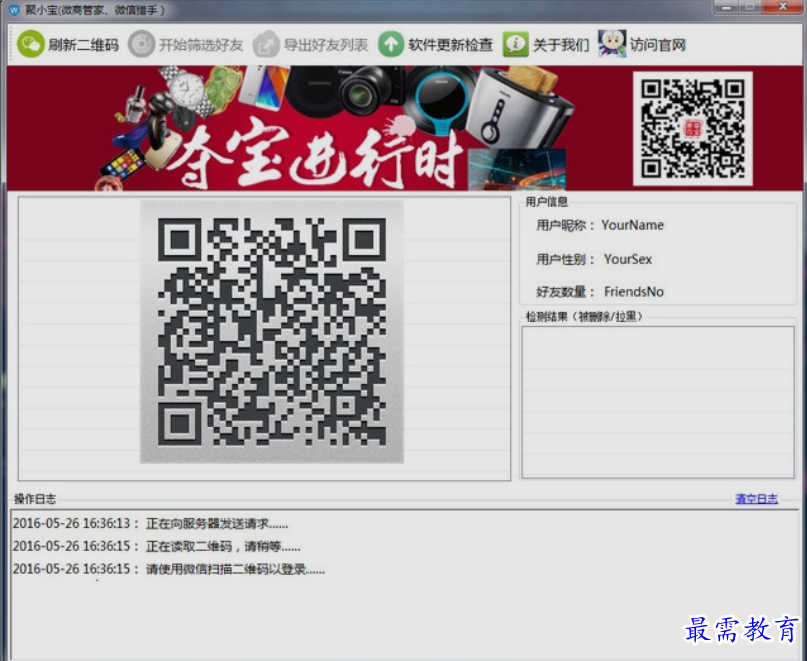Open 访问官网 toolbar link
This screenshot has width=807, height=661.
(658, 45)
